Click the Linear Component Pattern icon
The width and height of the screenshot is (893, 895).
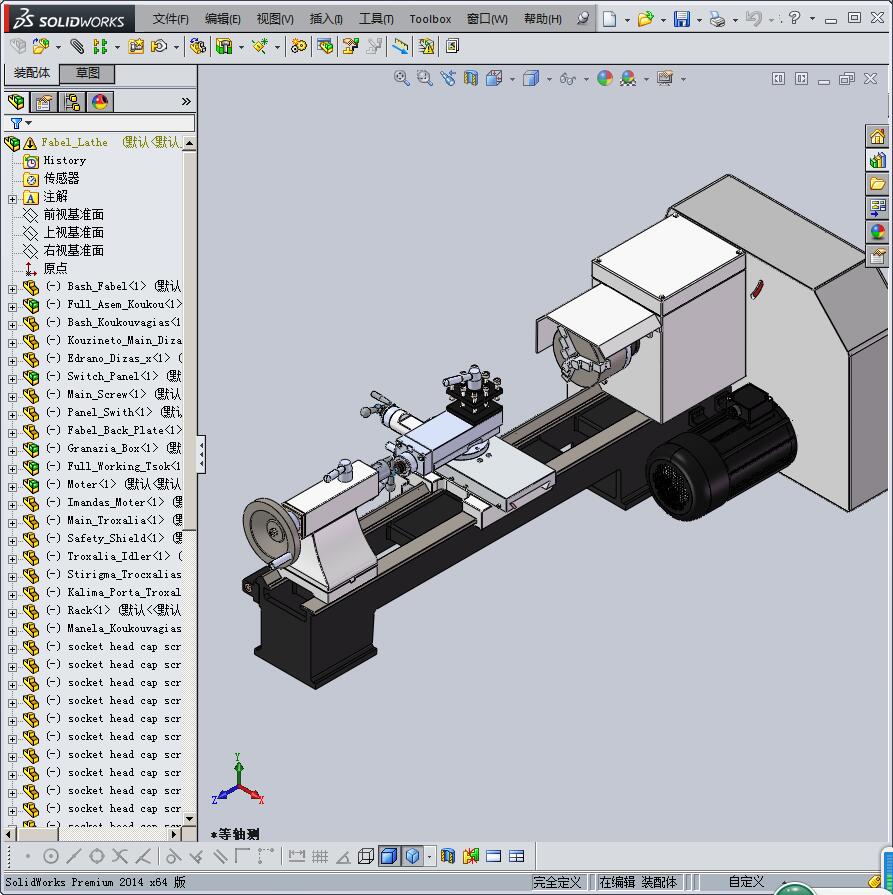point(100,46)
